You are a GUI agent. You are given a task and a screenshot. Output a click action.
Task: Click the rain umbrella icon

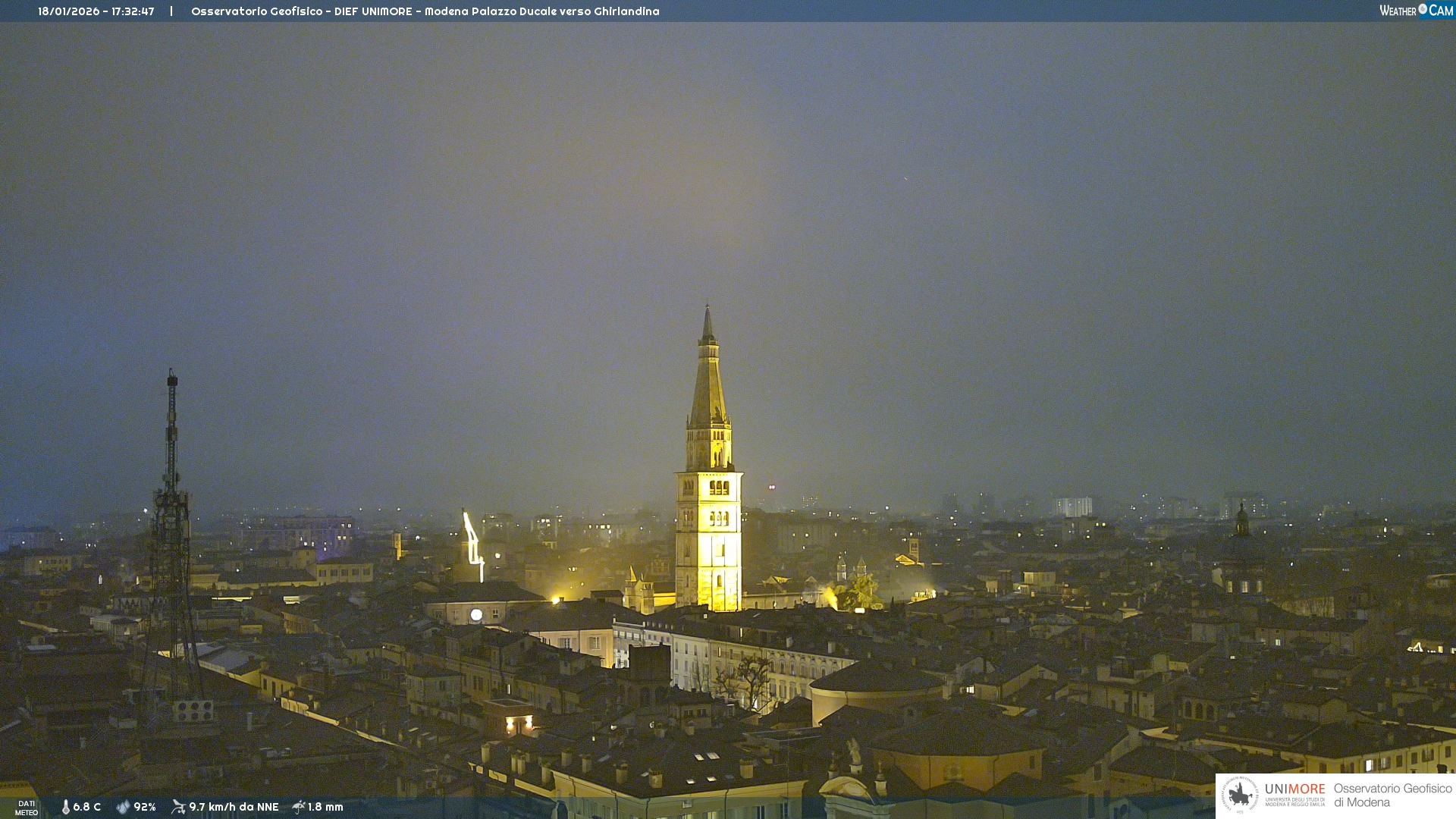[298, 807]
